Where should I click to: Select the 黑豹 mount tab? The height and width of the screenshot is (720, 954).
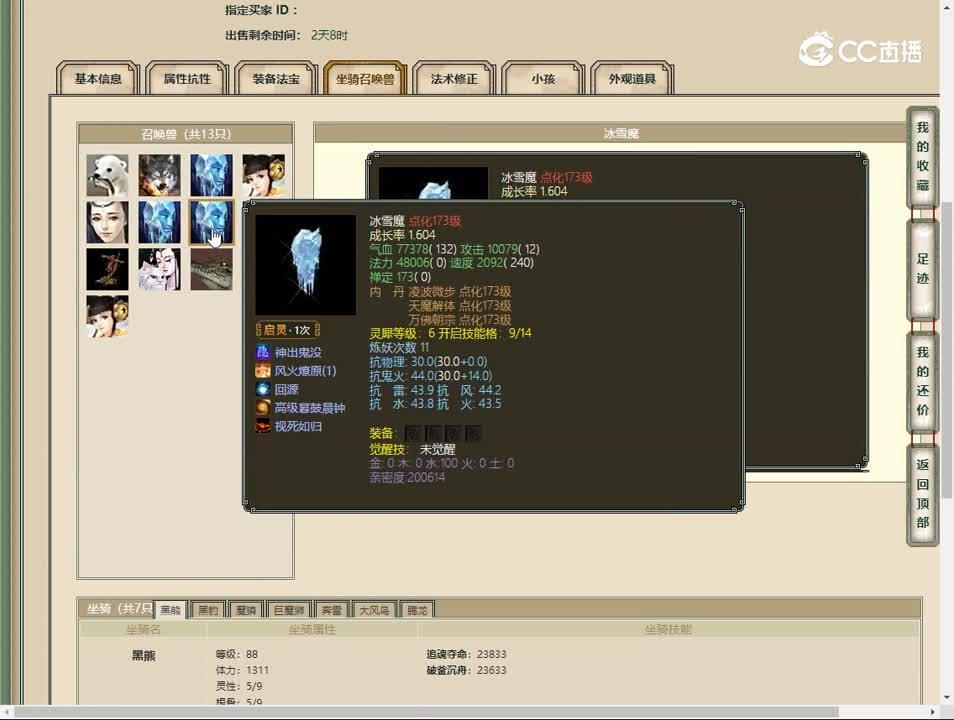[210, 609]
